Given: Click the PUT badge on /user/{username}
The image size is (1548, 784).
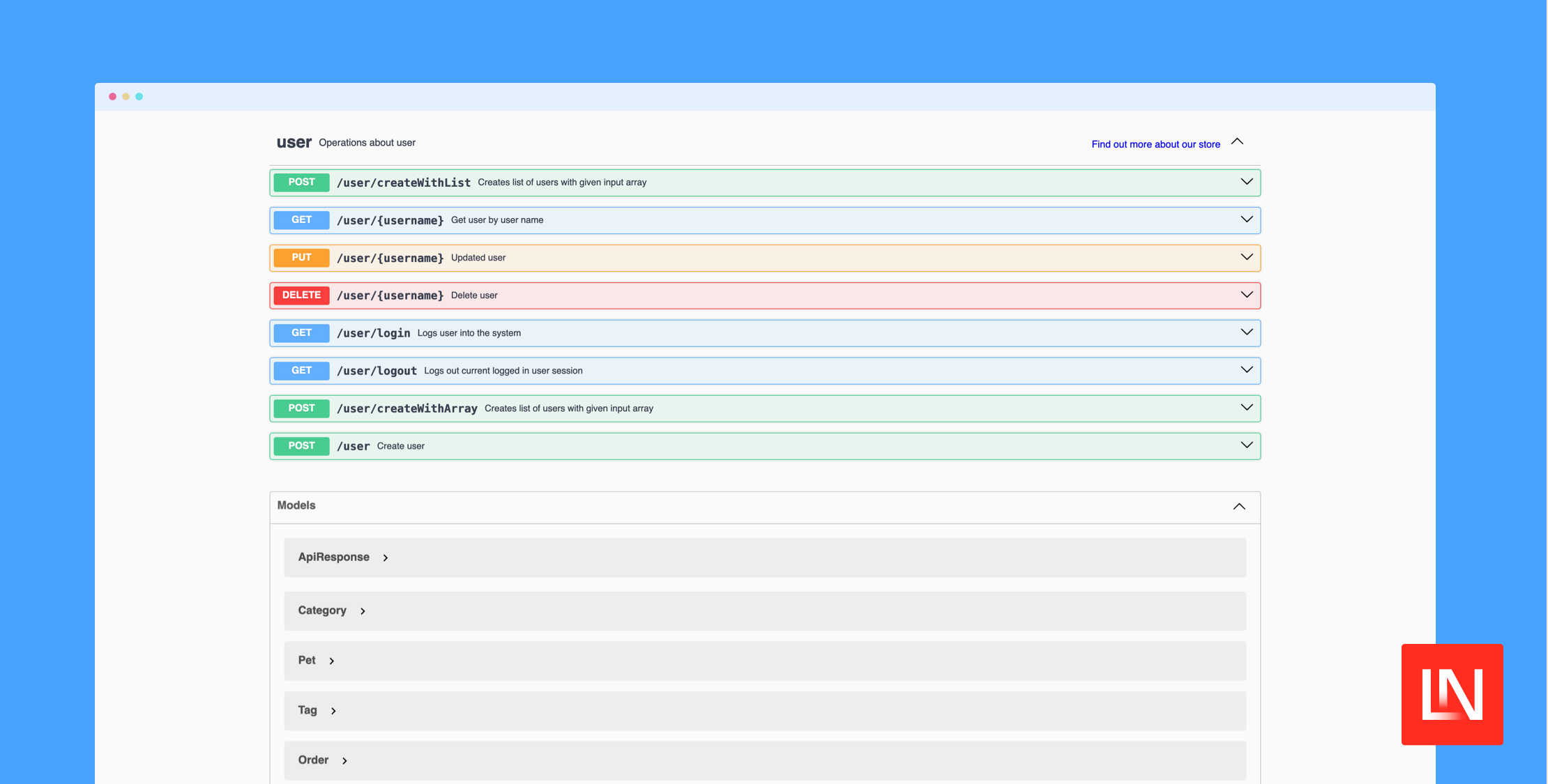Looking at the screenshot, I should point(301,257).
